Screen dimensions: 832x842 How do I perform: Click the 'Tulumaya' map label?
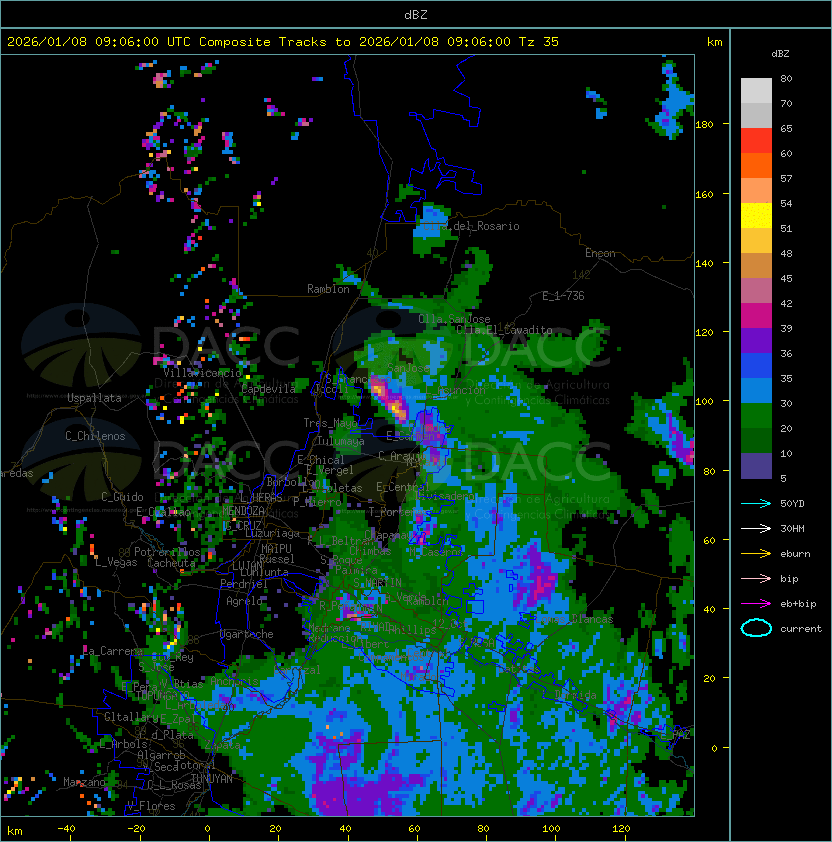(x=341, y=441)
